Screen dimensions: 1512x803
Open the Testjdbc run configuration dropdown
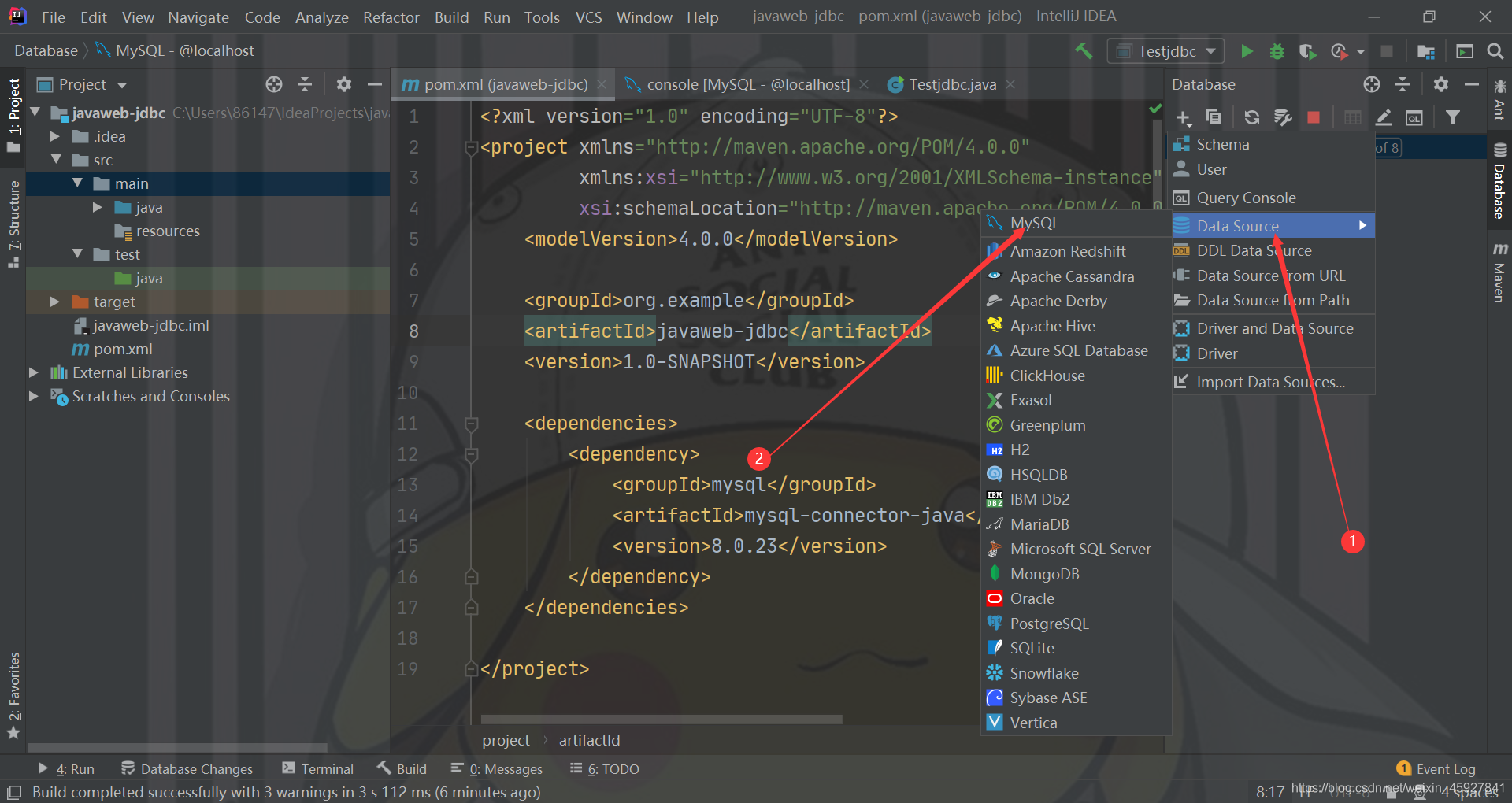click(x=1165, y=51)
